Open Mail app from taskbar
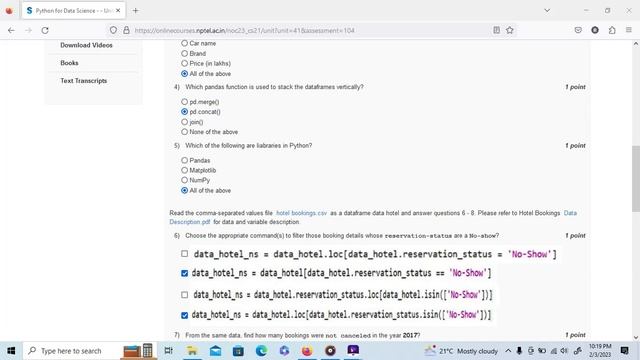This screenshot has width=640, height=360. pyautogui.click(x=216, y=351)
